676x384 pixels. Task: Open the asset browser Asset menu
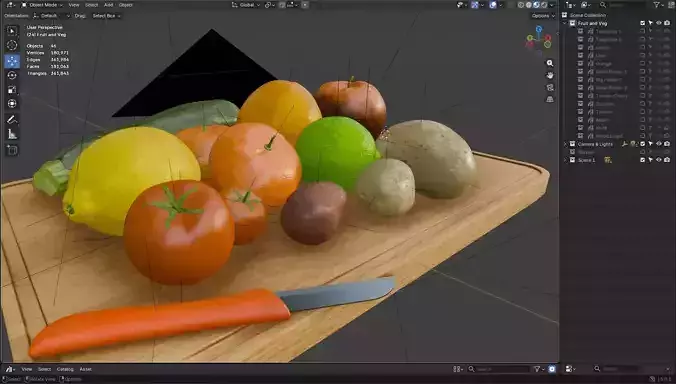[85, 369]
